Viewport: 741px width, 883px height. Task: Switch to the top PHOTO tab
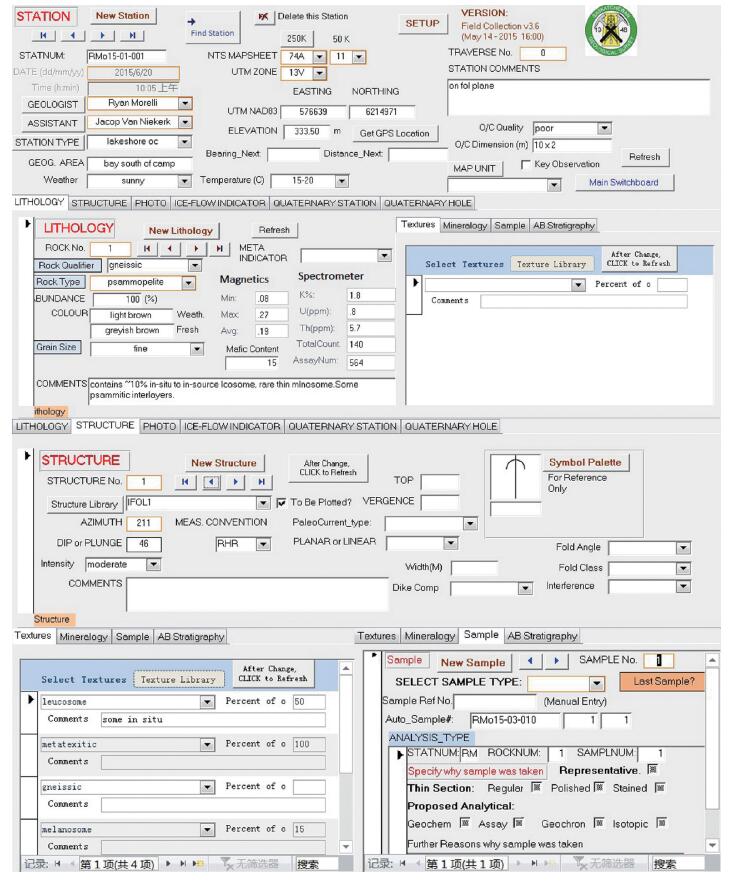tap(150, 203)
